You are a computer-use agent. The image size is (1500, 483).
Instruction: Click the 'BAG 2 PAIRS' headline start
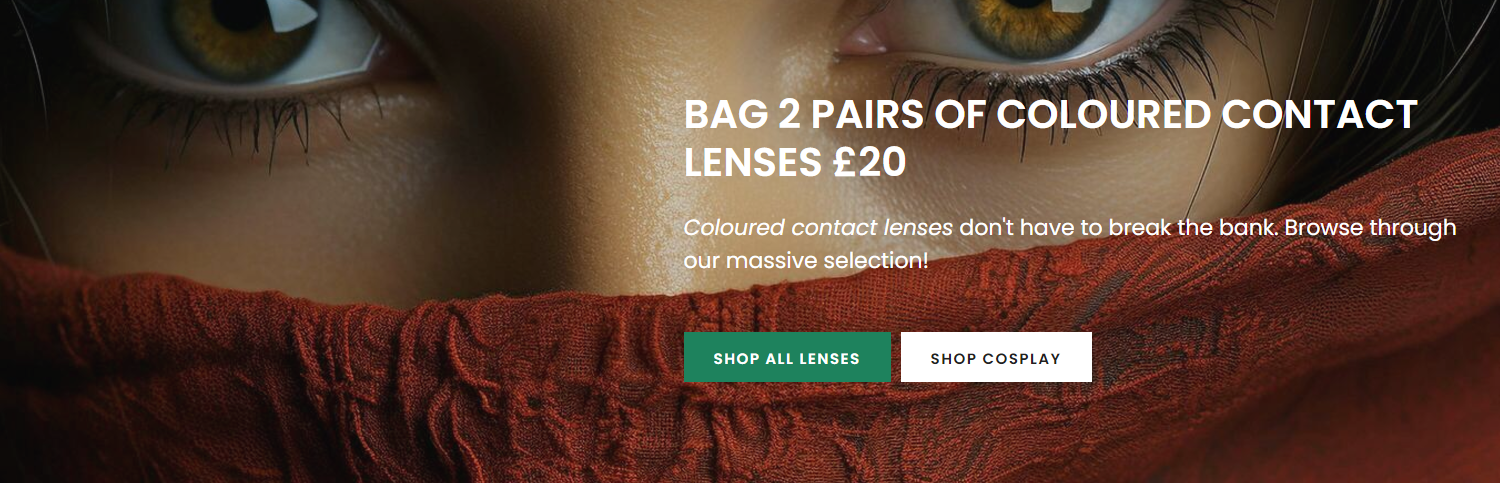coord(792,115)
